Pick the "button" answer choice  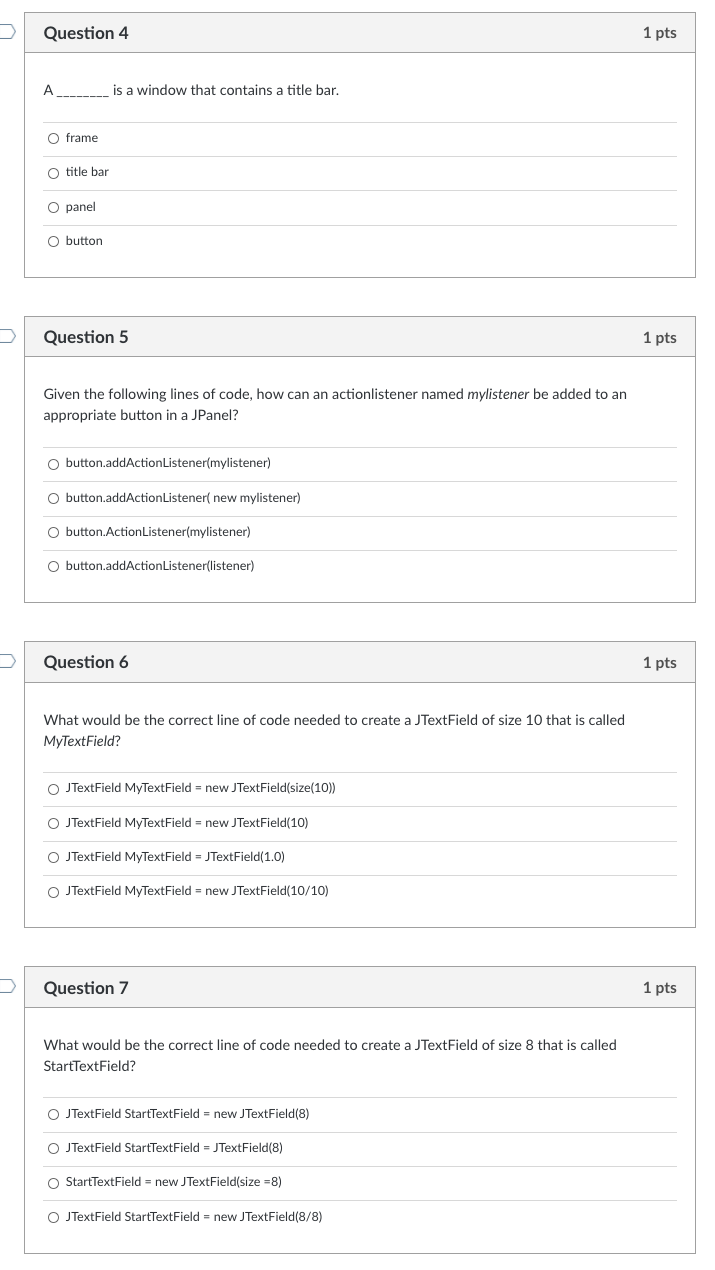click(53, 241)
